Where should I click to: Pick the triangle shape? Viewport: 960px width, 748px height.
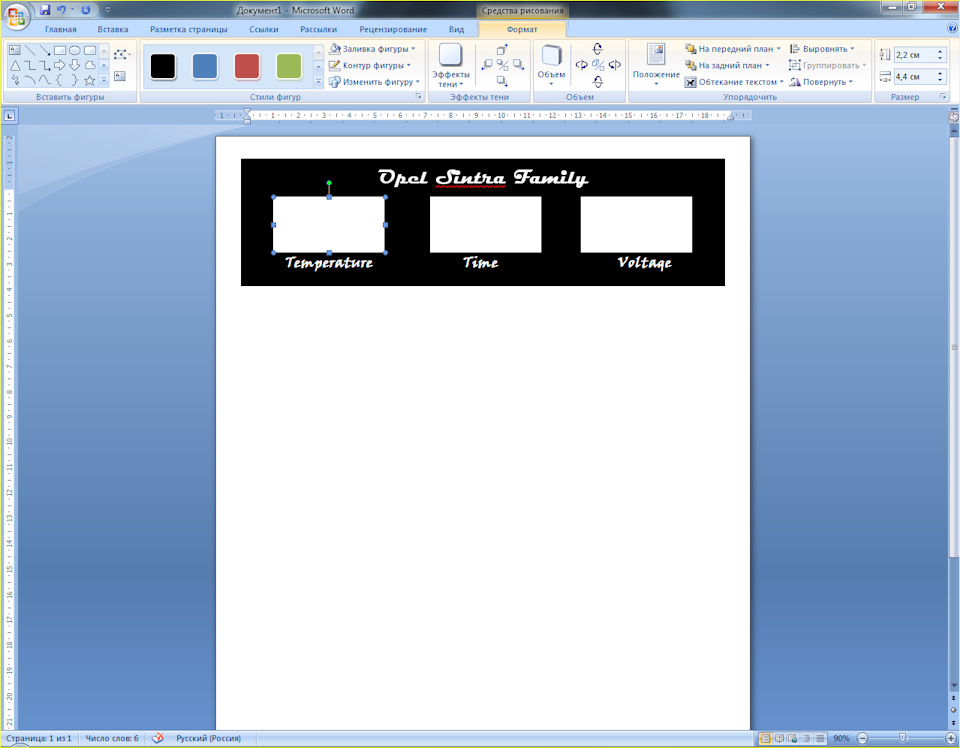click(x=15, y=65)
